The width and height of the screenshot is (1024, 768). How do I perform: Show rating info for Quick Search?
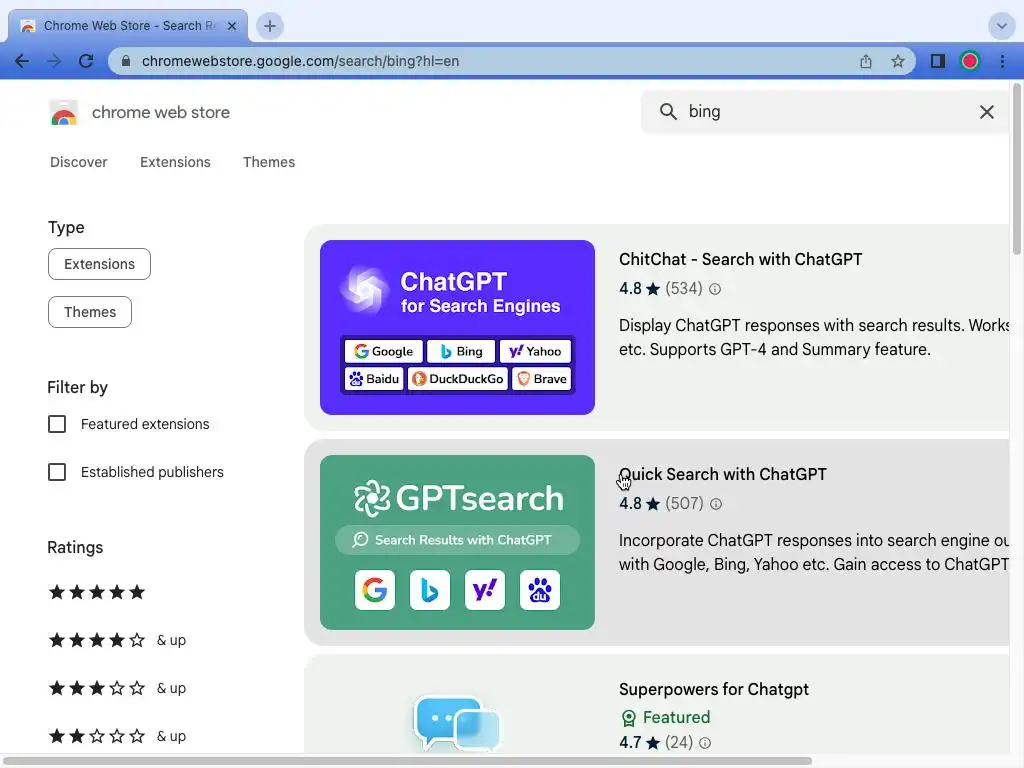(x=716, y=504)
